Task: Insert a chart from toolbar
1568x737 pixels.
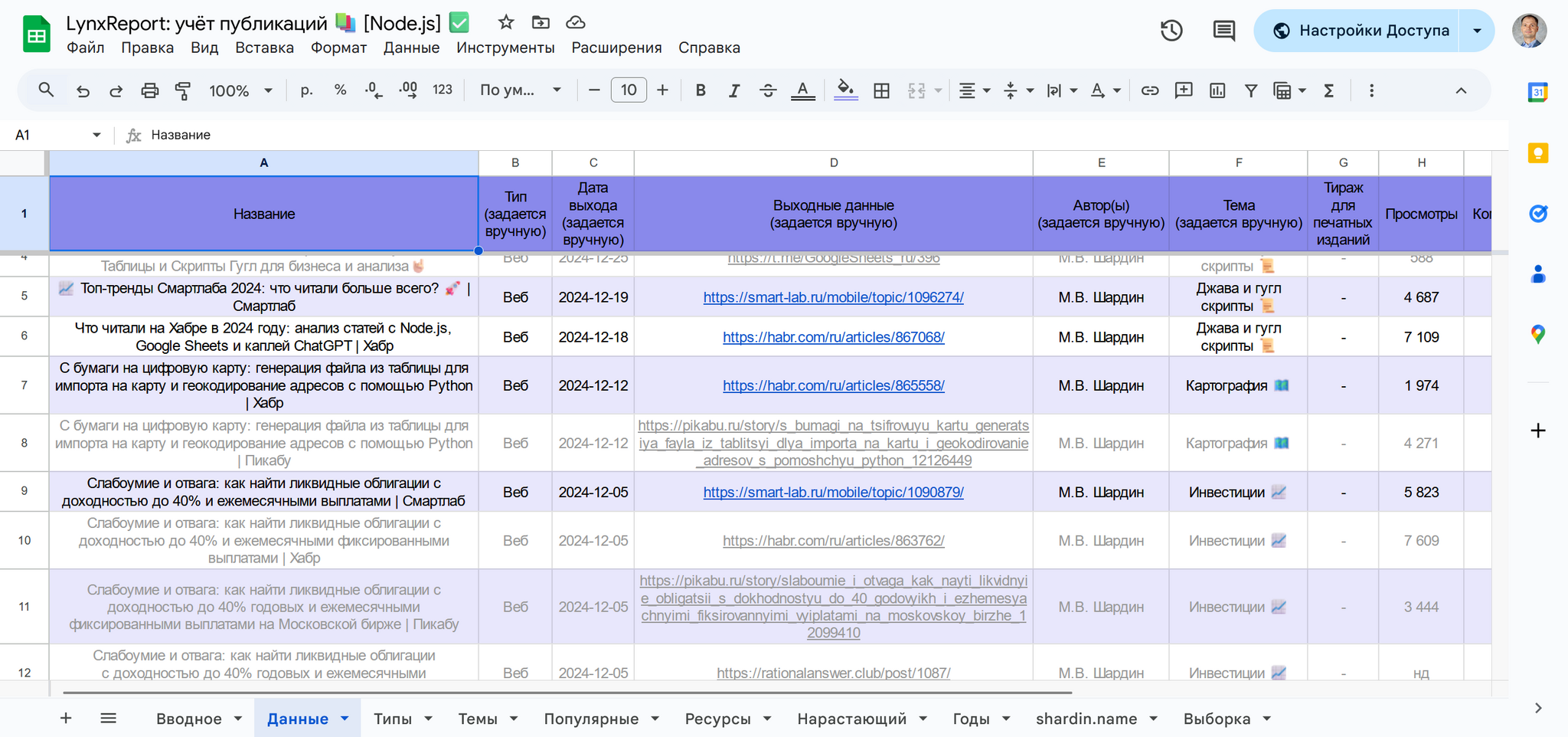Action: [x=1217, y=90]
